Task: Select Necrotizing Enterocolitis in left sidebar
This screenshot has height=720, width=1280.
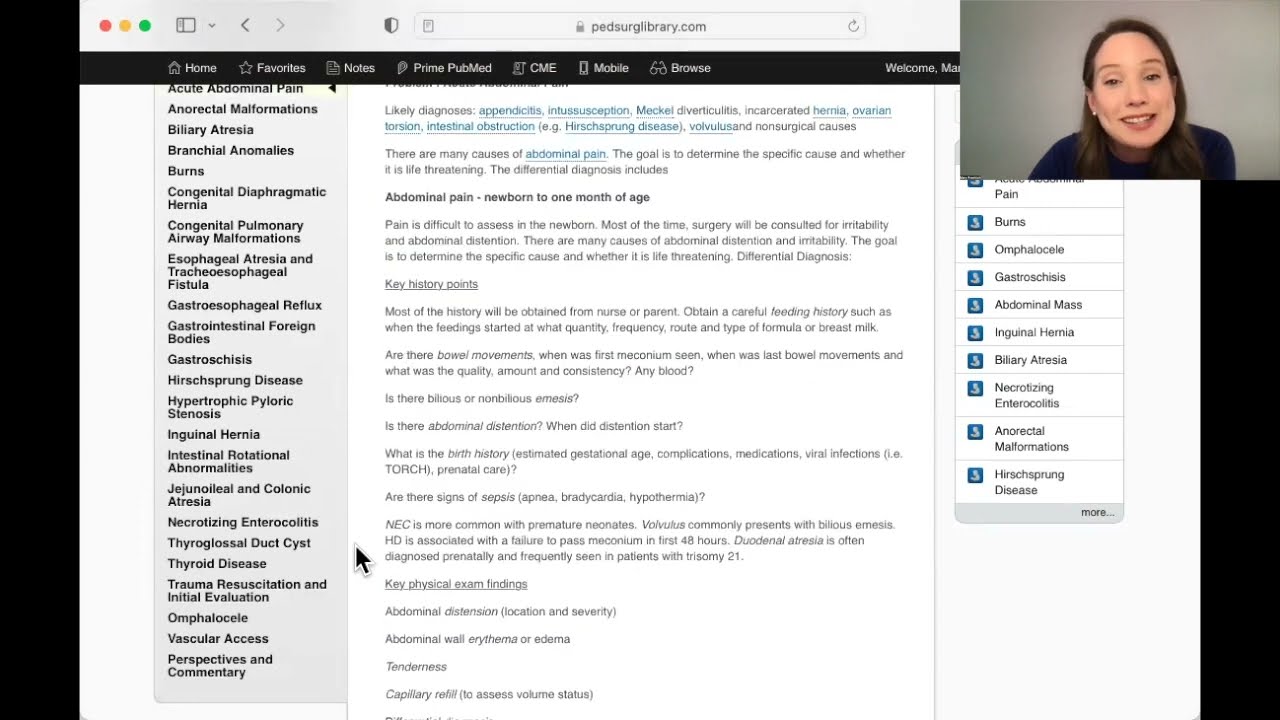Action: coord(243,523)
